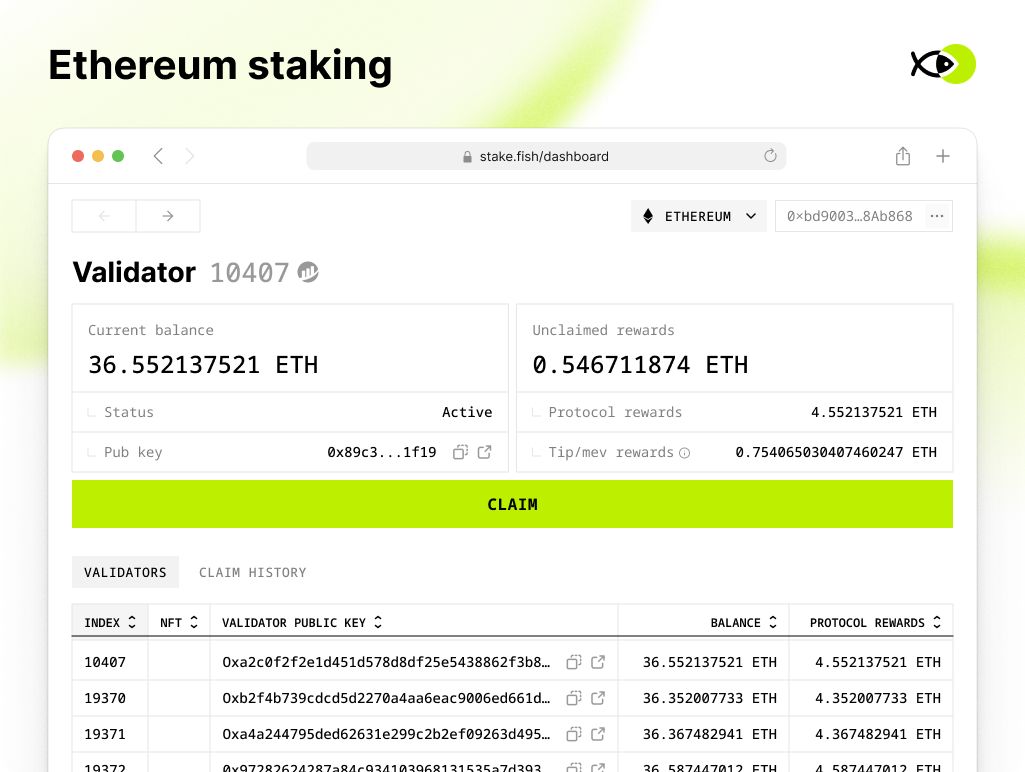The width and height of the screenshot is (1025, 772).
Task: Click key 0xb2f4b739cdcd5d2270a4aa6eac9006ed661d…
Action: point(386,698)
